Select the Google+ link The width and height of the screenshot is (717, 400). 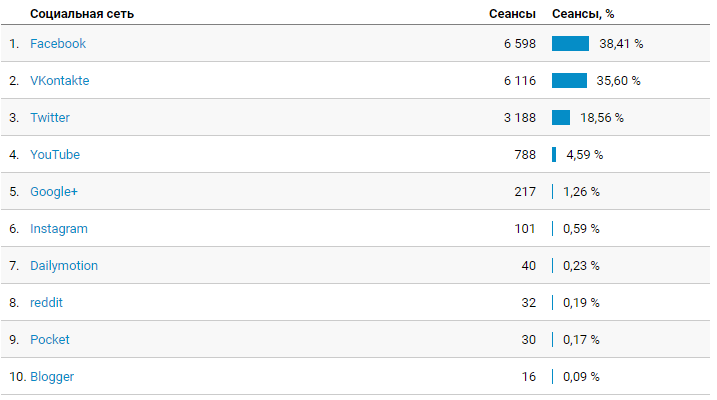[x=54, y=192]
